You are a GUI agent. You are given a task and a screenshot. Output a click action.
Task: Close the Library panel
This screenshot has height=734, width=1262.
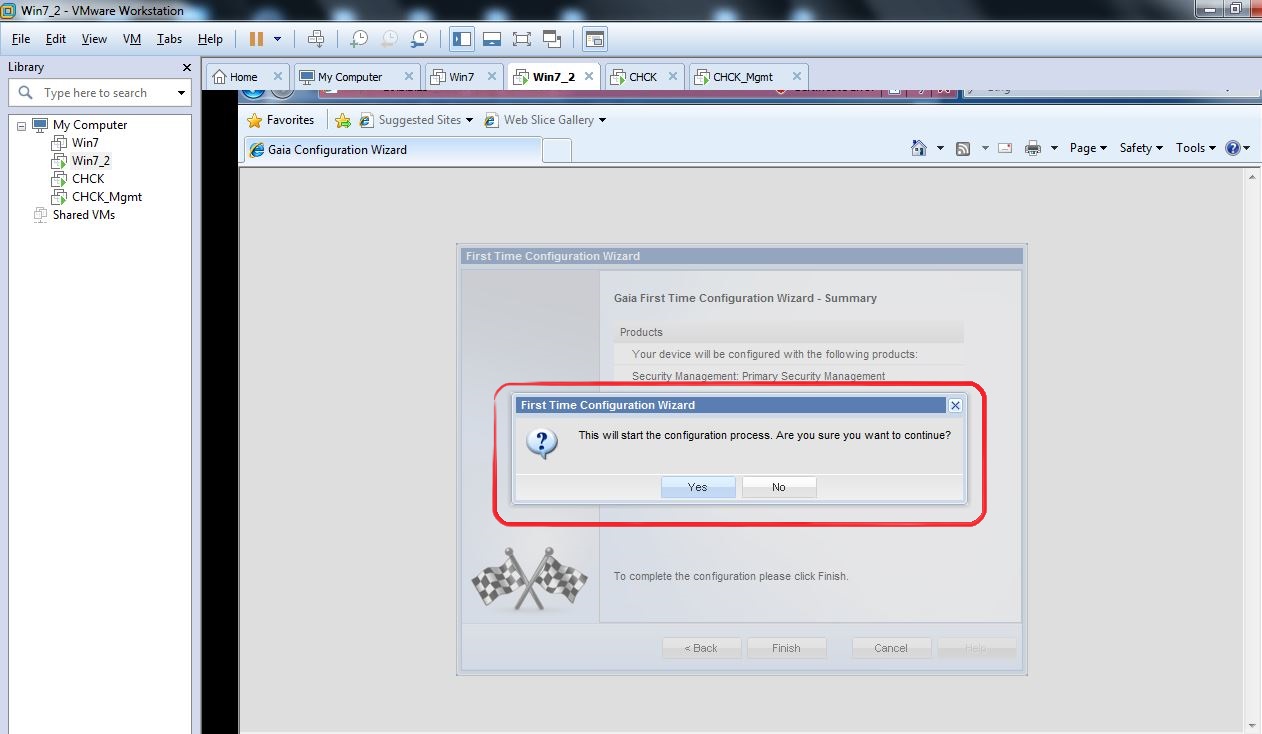click(x=186, y=67)
